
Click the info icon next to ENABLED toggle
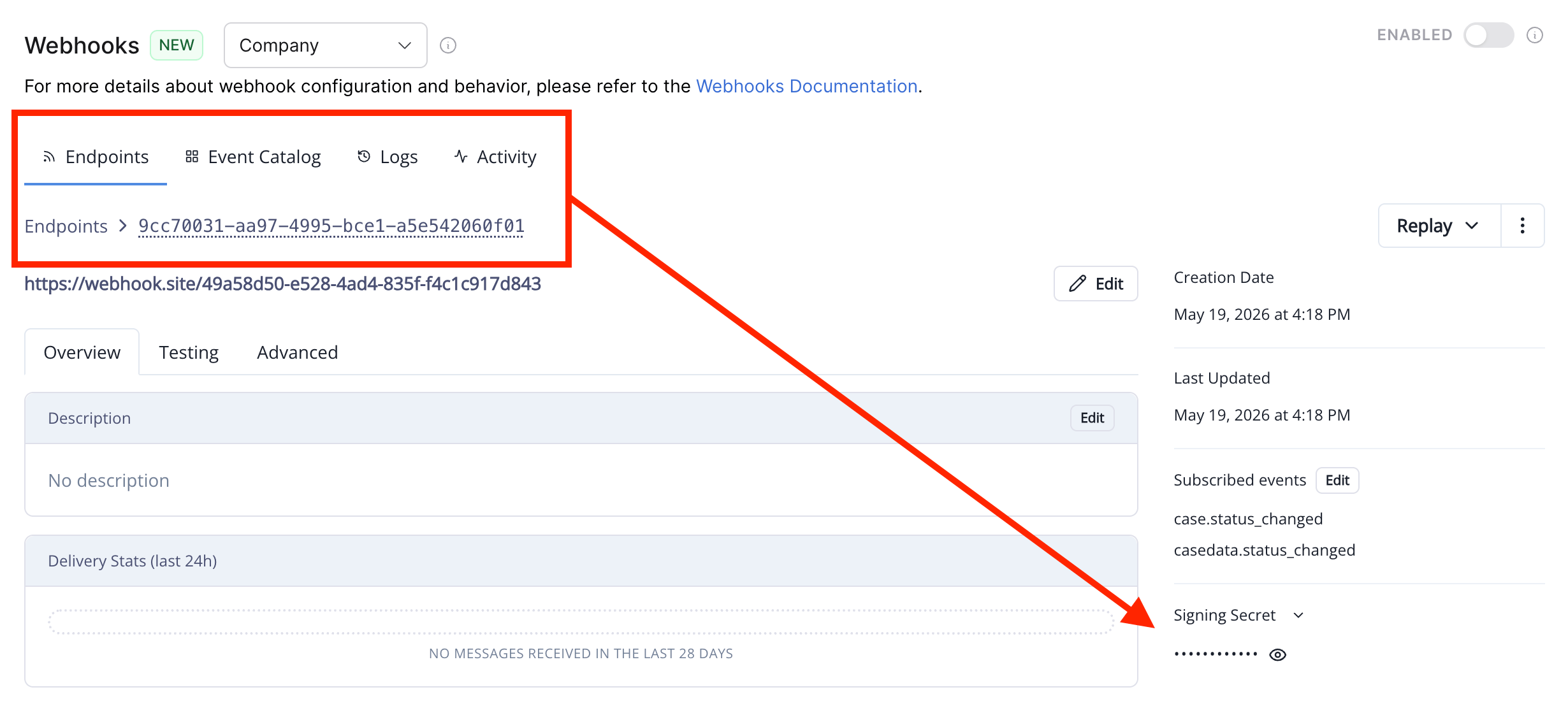point(1535,35)
